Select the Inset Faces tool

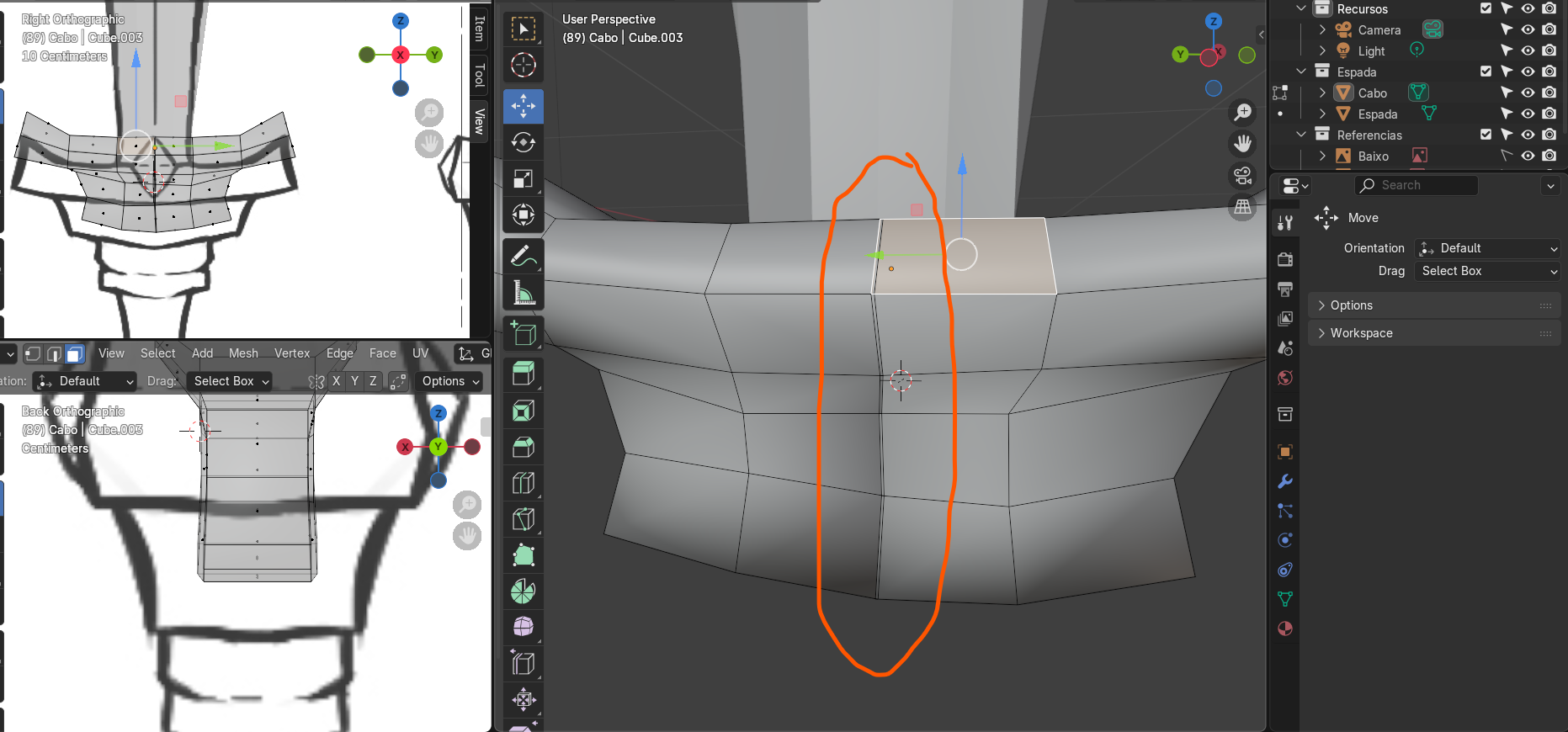click(524, 411)
